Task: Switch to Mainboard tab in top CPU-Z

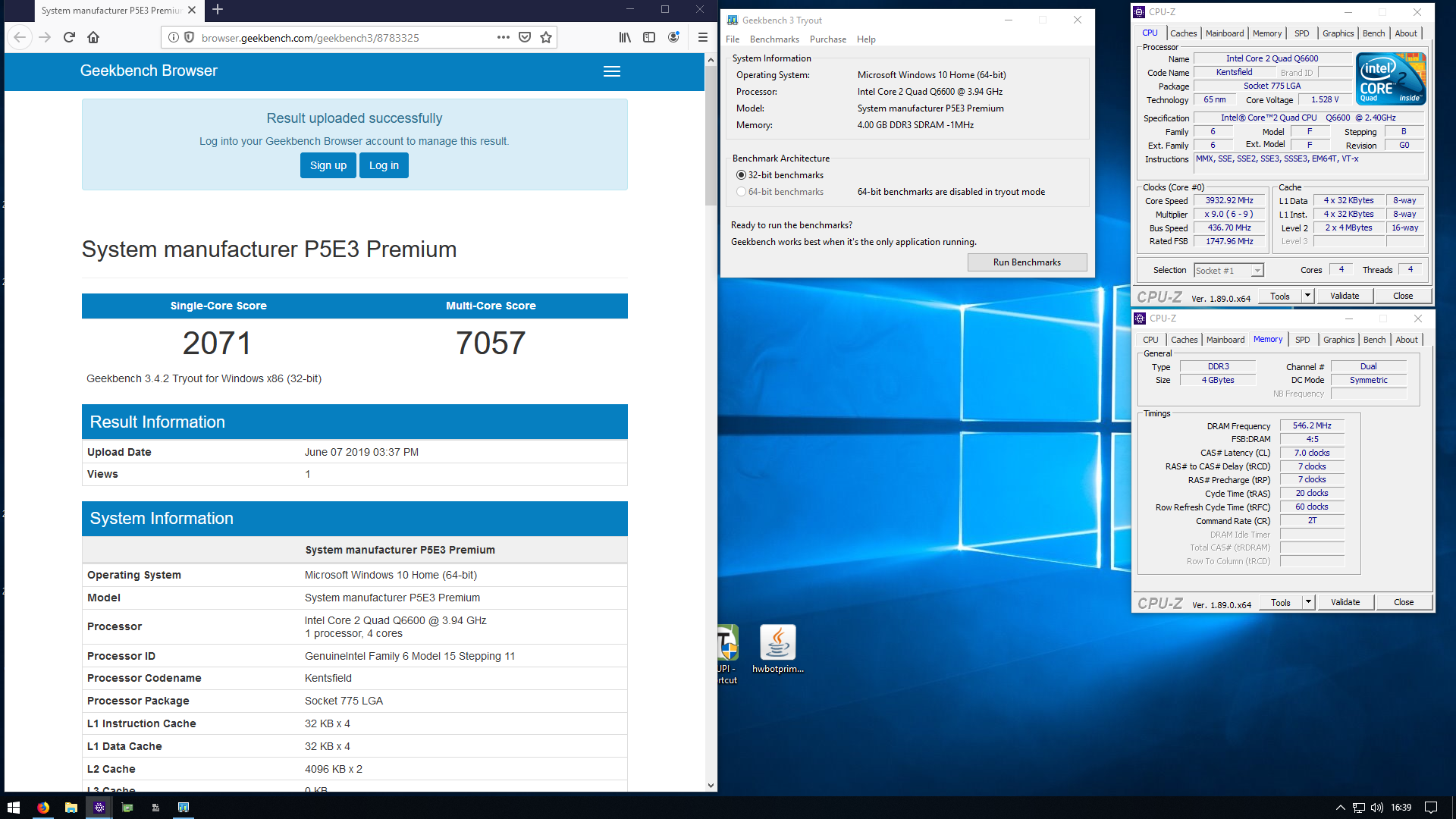Action: pyautogui.click(x=1225, y=33)
